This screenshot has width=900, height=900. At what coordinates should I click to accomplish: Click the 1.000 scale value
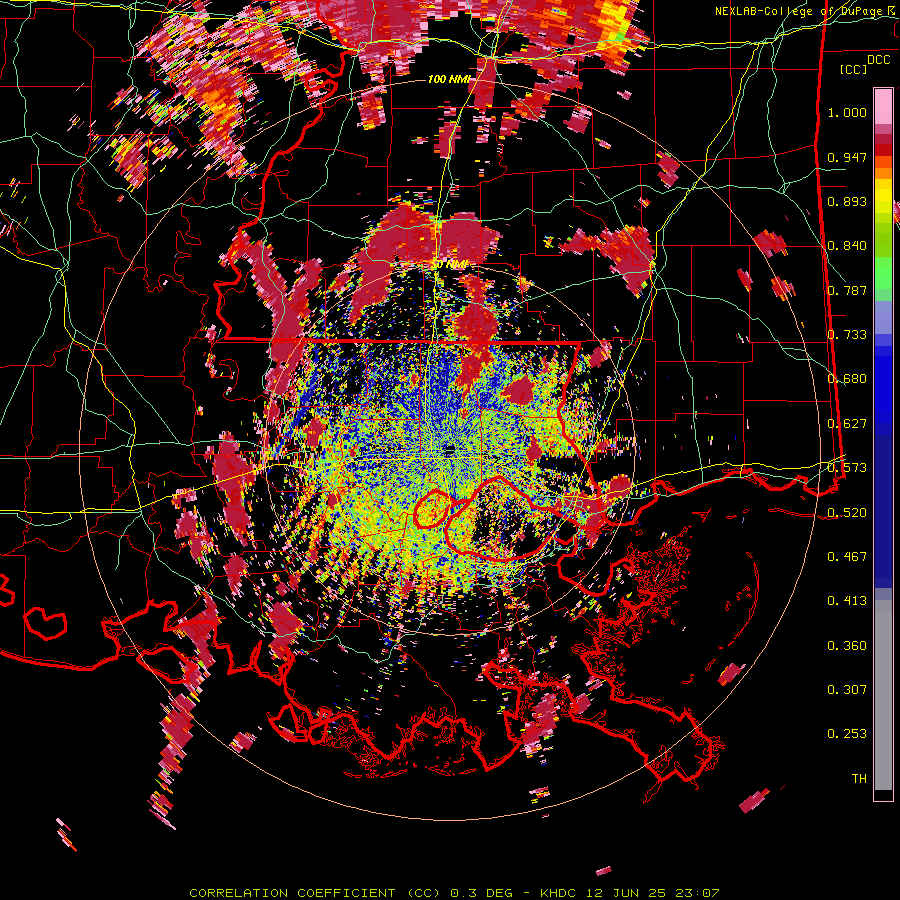coord(847,112)
